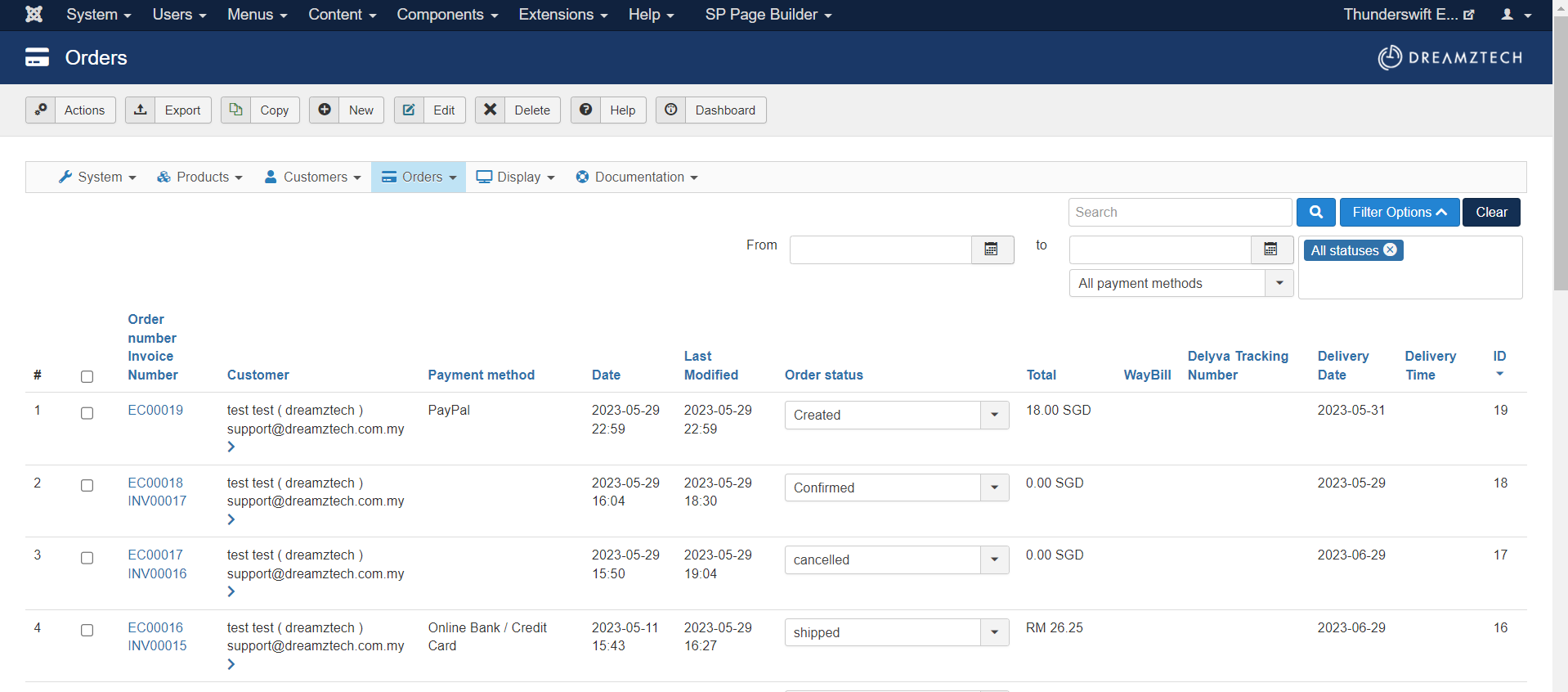
Task: Click the Copy documents icon
Action: (235, 110)
